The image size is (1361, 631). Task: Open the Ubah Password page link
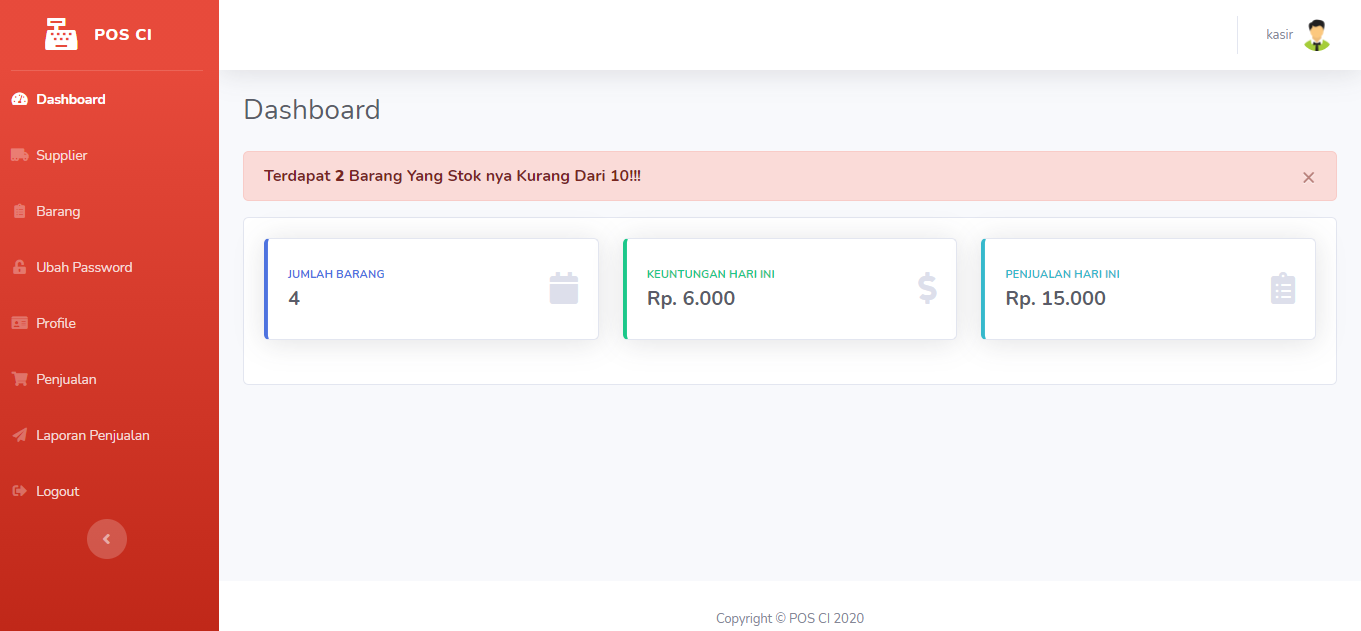coord(84,267)
